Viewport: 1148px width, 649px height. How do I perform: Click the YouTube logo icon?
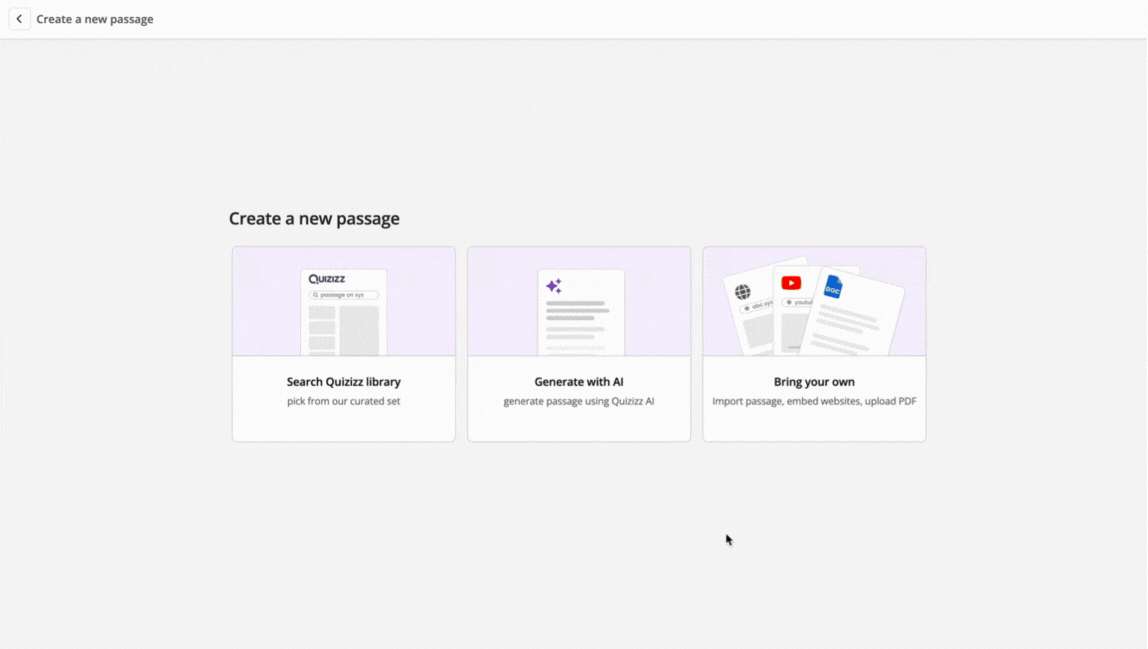point(791,283)
